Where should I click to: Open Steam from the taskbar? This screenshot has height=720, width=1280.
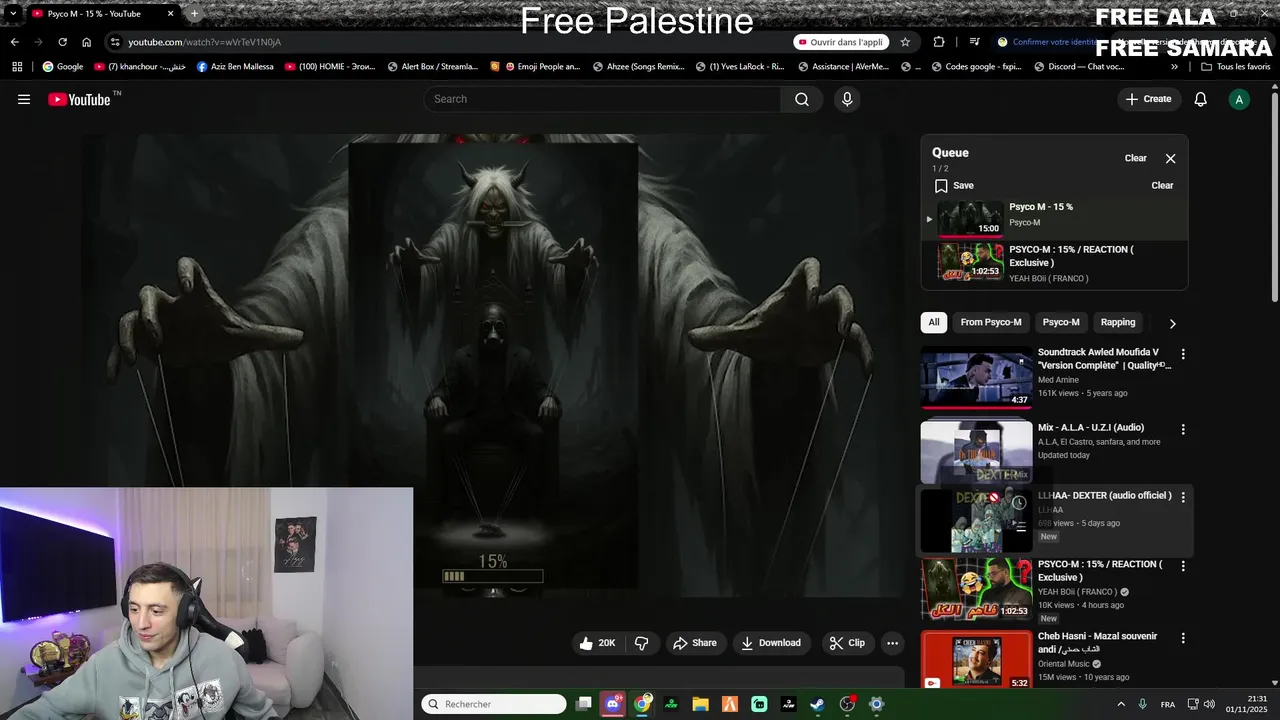tap(817, 704)
